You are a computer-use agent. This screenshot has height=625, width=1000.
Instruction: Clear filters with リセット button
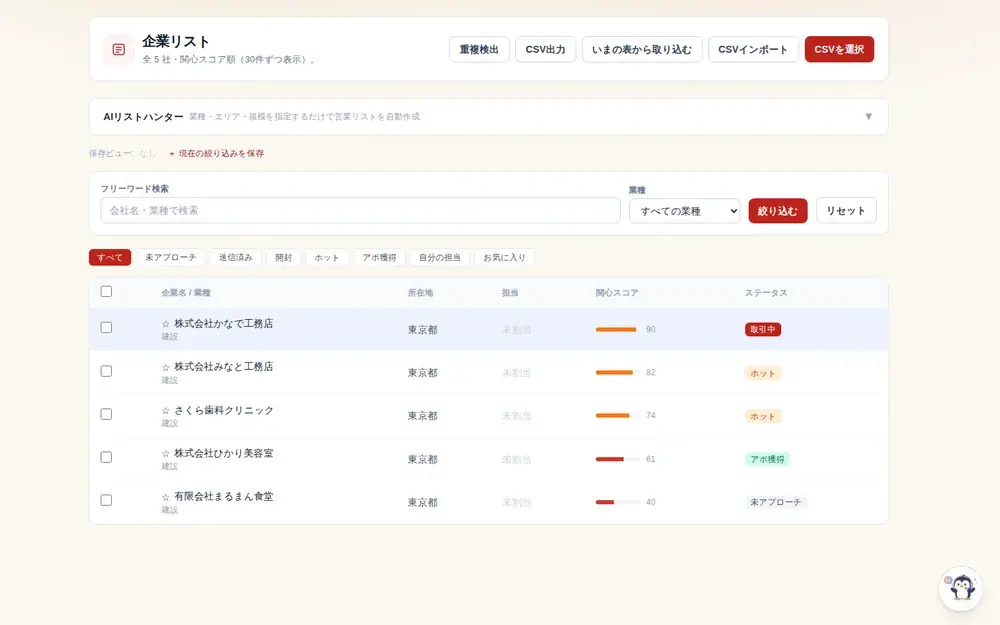click(846, 210)
